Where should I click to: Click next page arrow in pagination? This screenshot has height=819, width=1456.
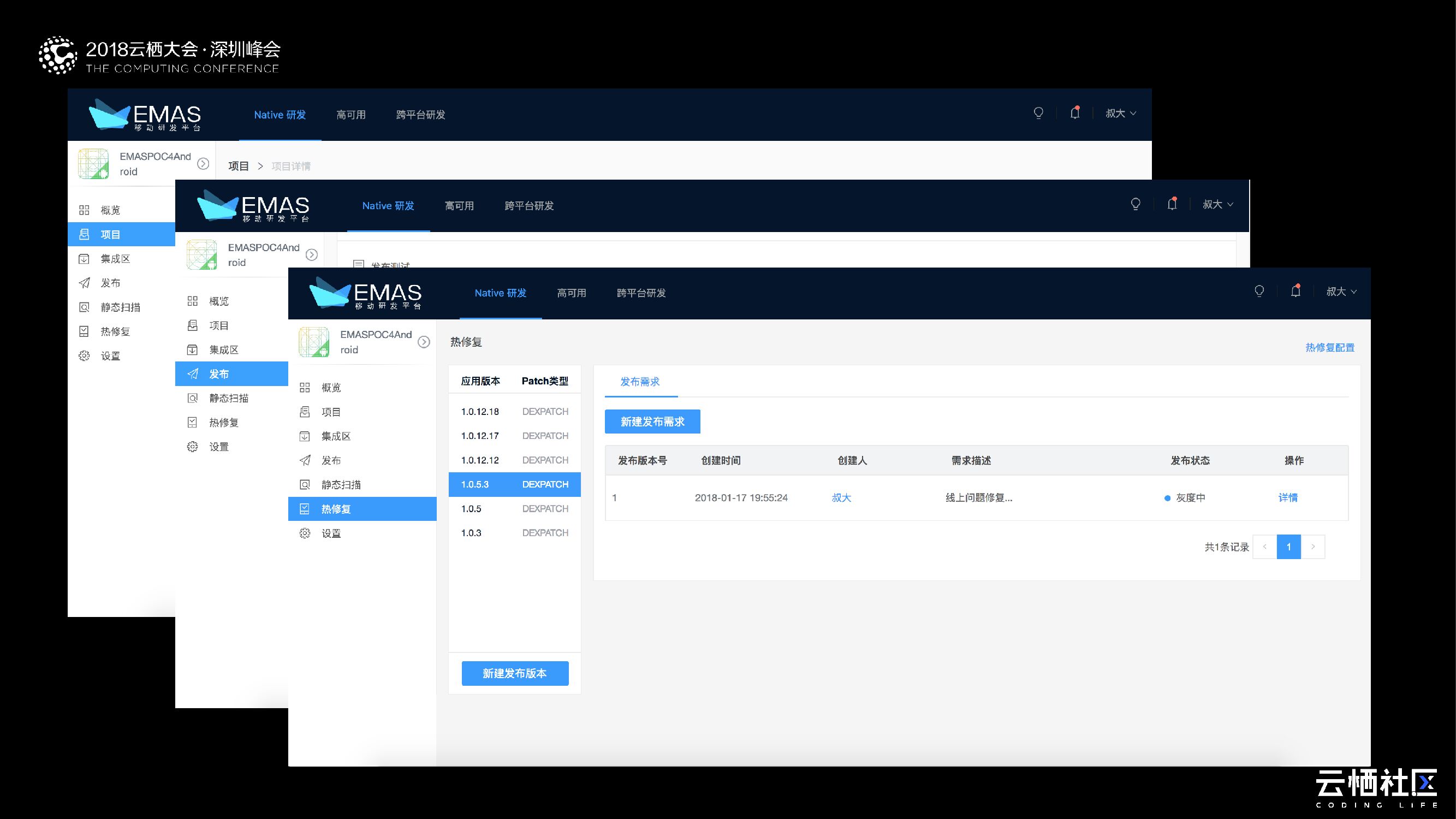1313,547
